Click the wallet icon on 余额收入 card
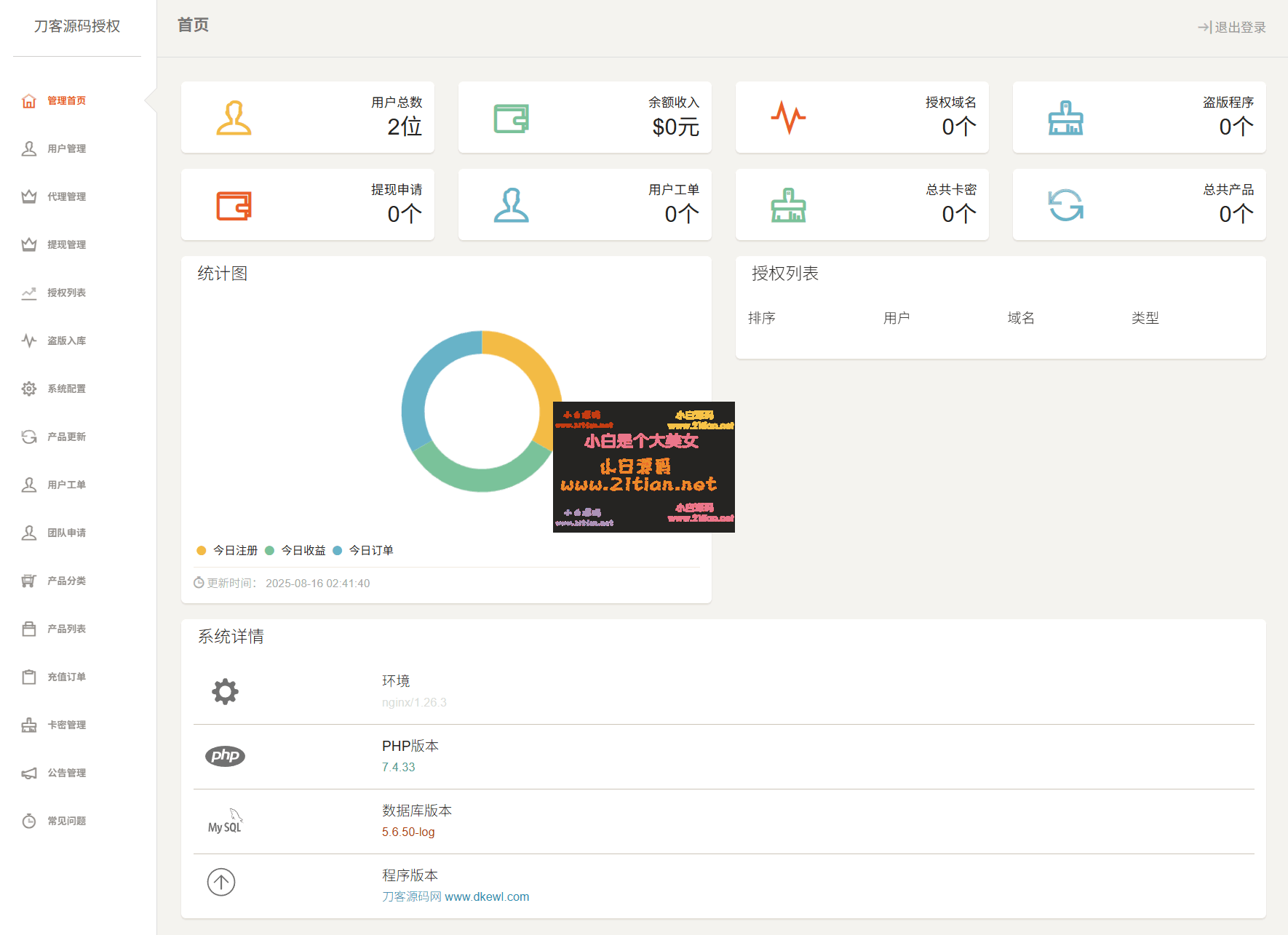Viewport: 1288px width, 935px height. click(512, 117)
